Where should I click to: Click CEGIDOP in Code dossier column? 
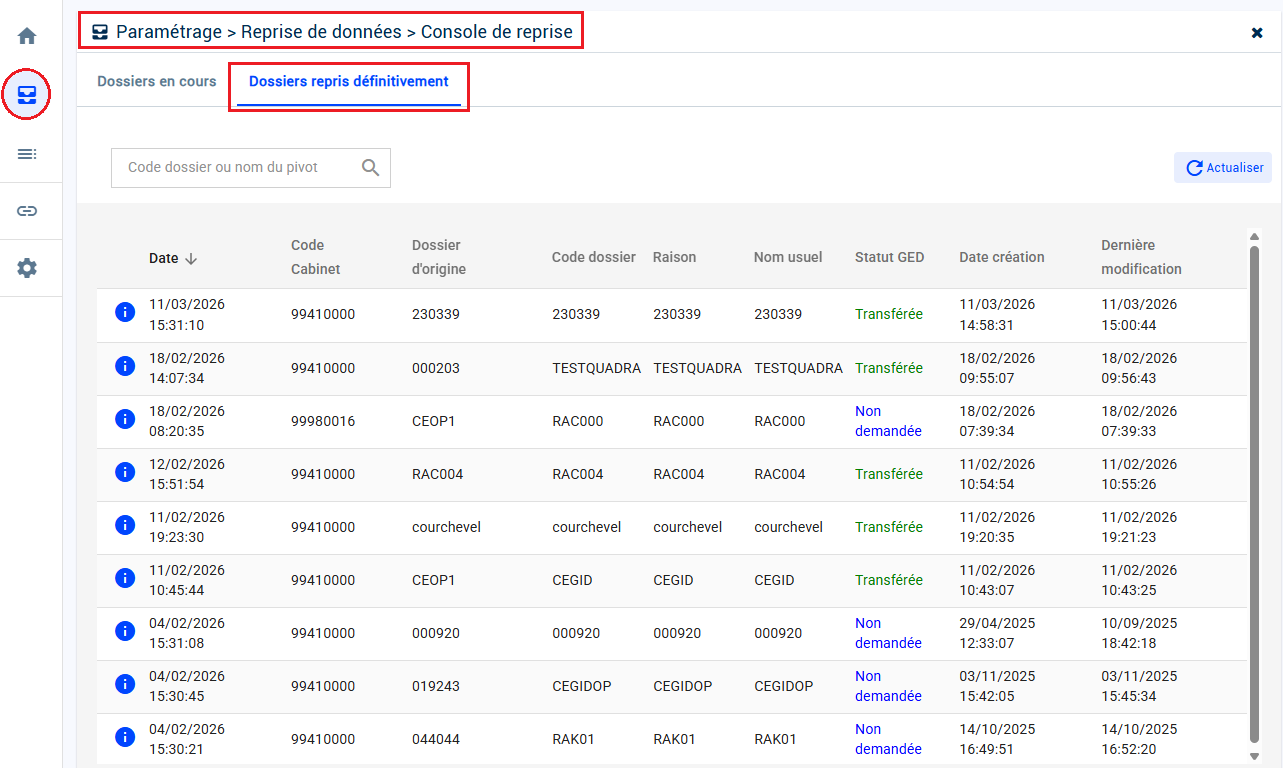pyautogui.click(x=582, y=686)
